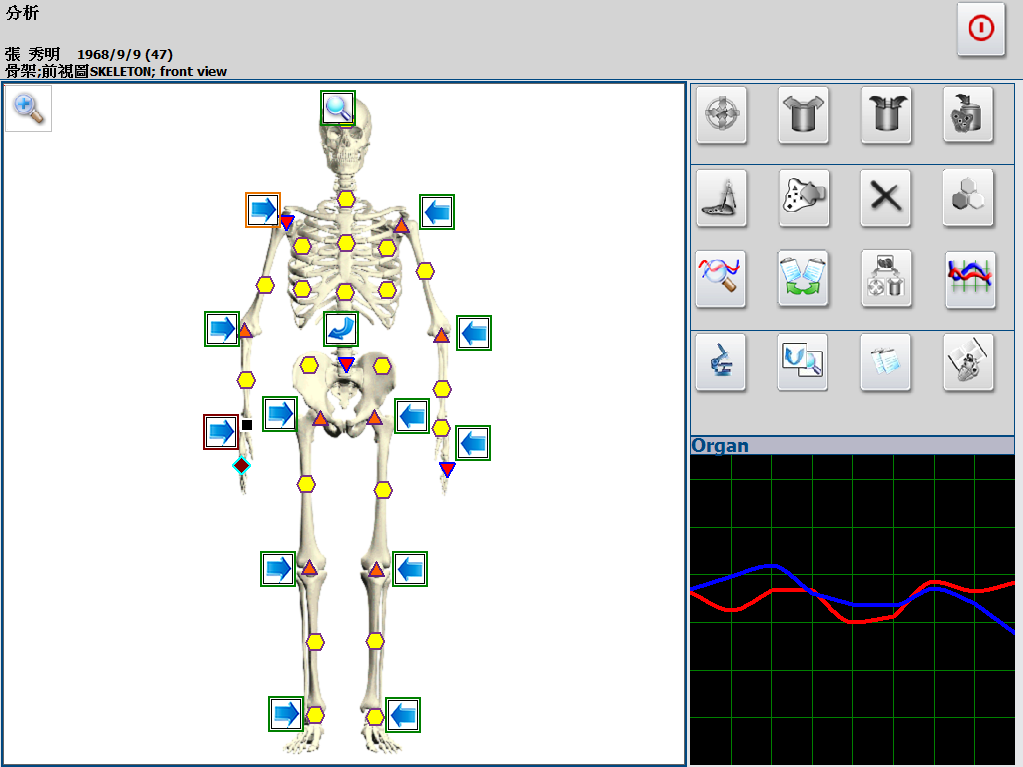Select the compass and foot measurement icon

click(721, 197)
